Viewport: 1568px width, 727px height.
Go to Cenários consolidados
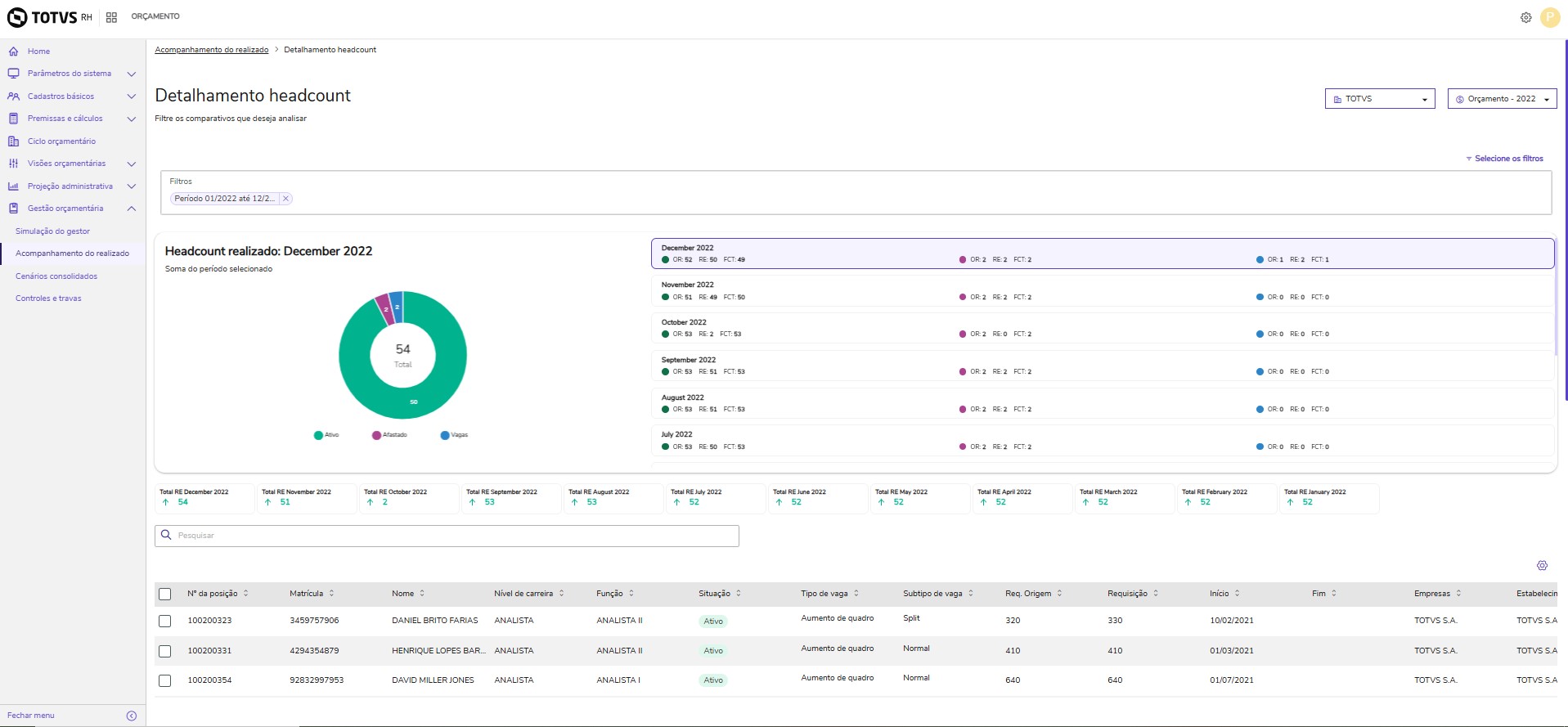point(56,276)
